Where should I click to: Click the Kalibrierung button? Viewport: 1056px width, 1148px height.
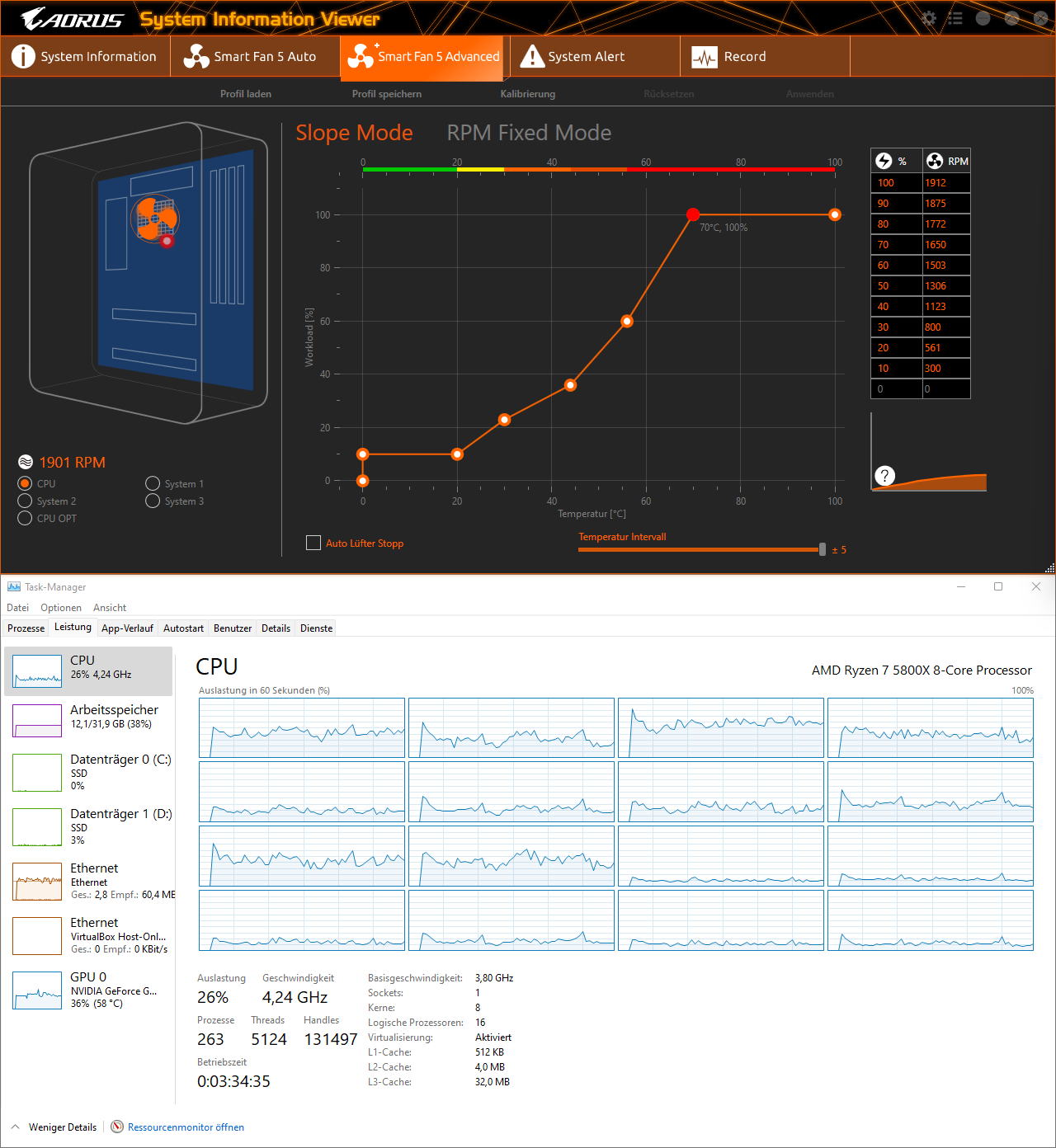pos(528,94)
